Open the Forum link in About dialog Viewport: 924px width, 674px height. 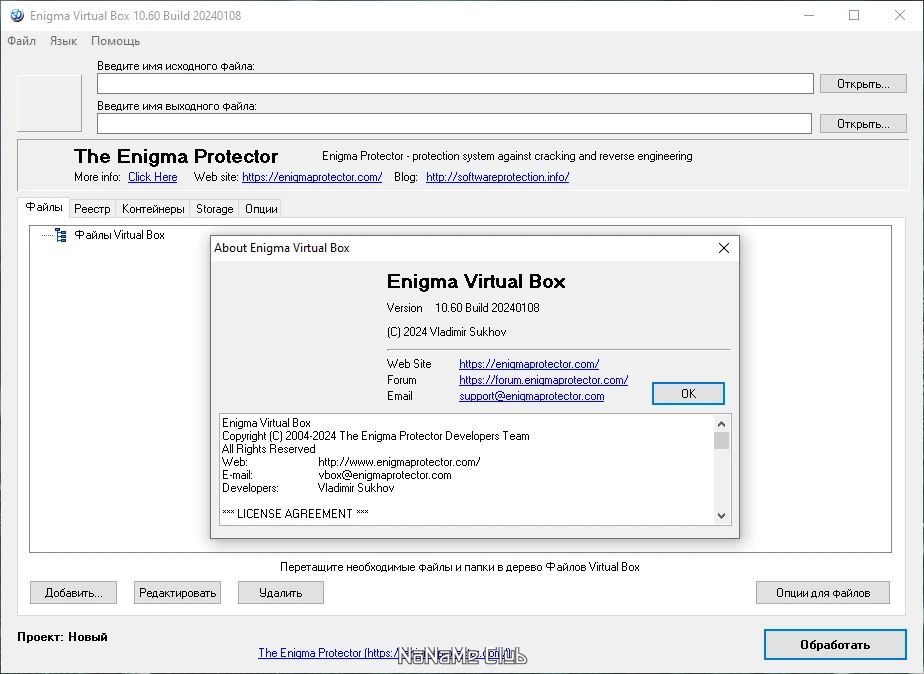pos(543,380)
